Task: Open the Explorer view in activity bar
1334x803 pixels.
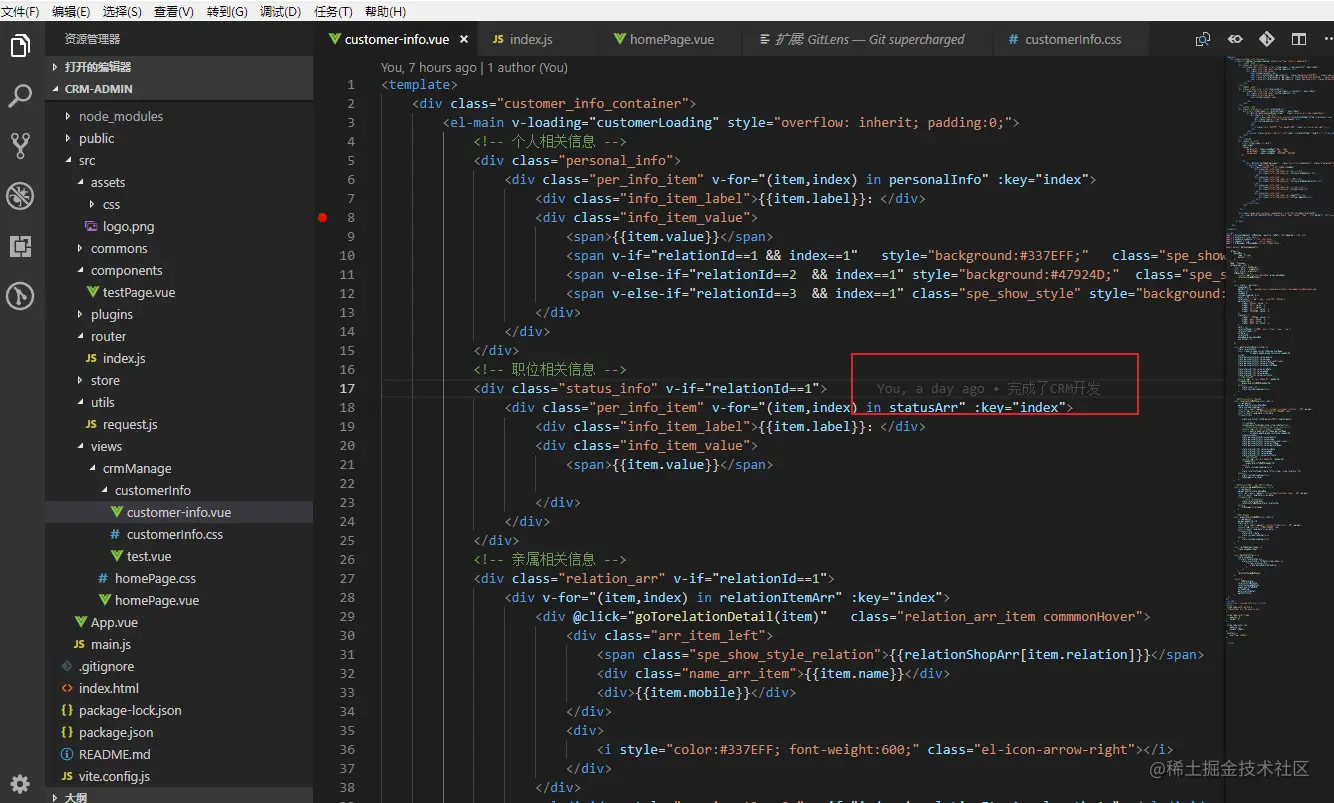Action: 20,46
